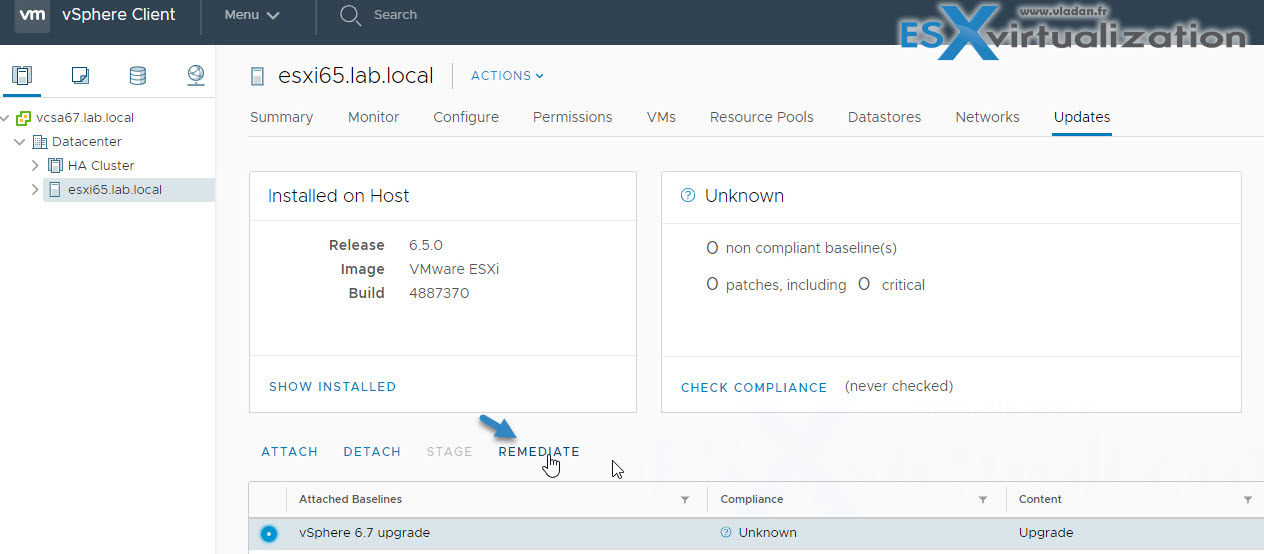Open the Hosts and Clusters view icon
The width and height of the screenshot is (1264, 554).
(x=22, y=75)
